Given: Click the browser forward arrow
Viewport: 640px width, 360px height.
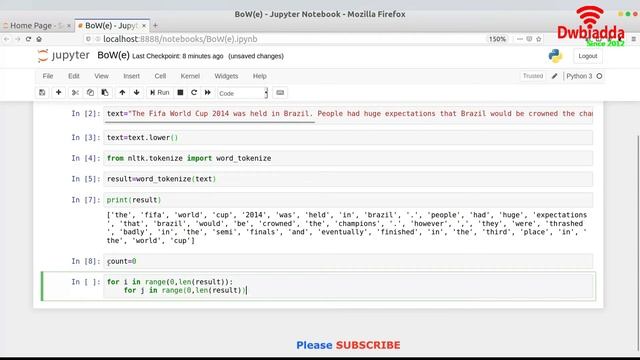Looking at the screenshot, I should (18, 39).
